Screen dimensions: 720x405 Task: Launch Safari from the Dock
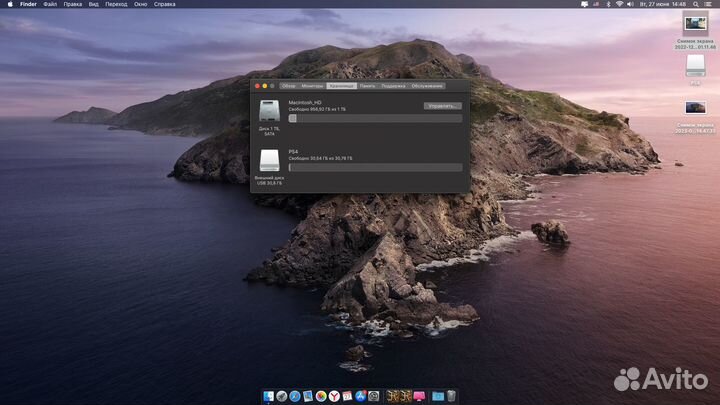coord(295,396)
